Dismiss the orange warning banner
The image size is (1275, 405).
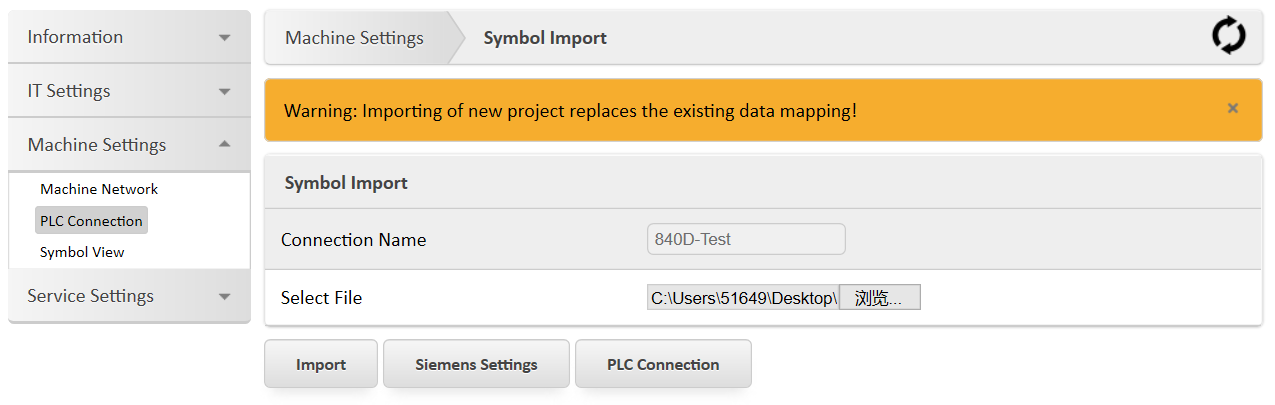coord(1232,109)
